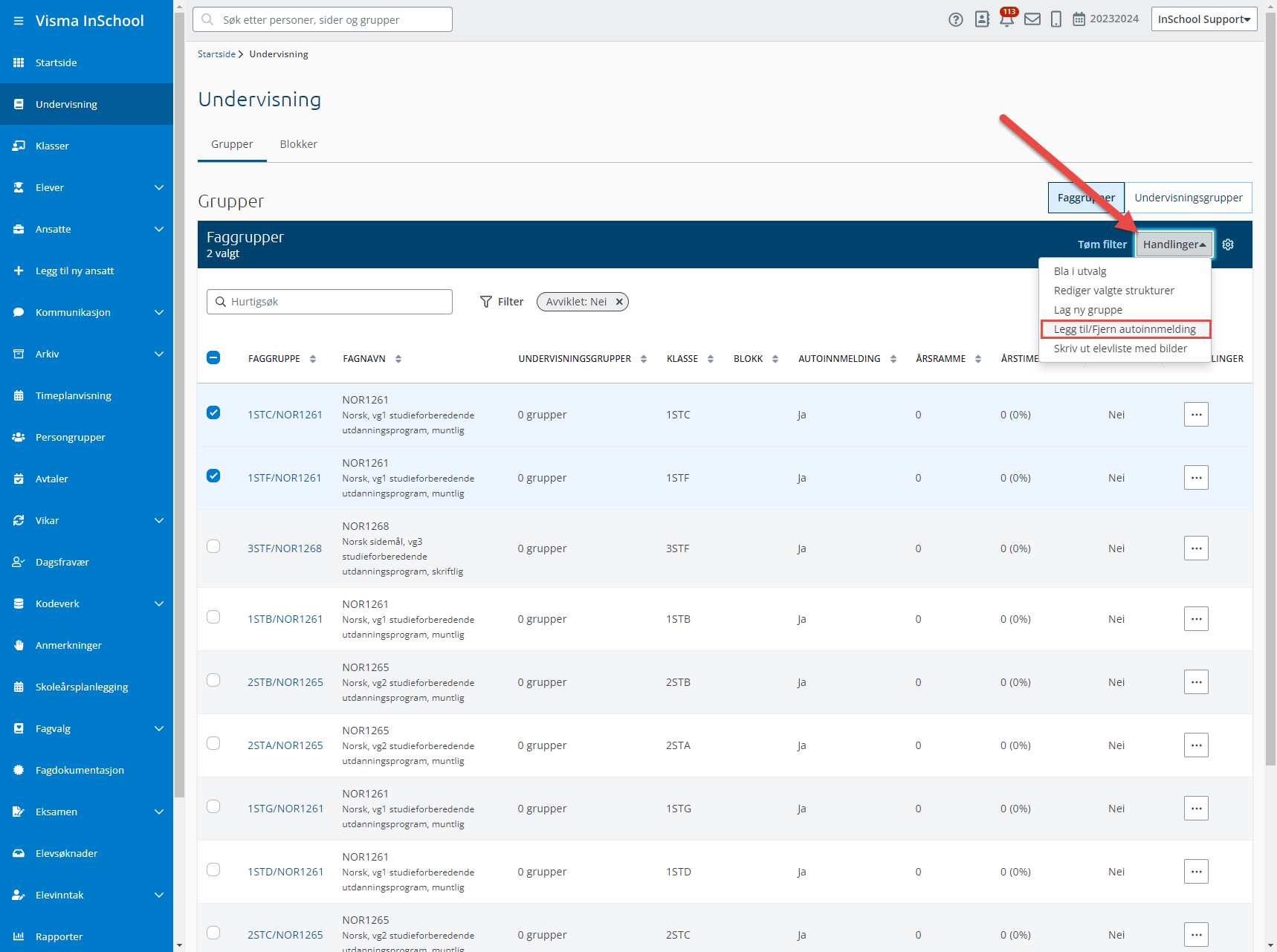This screenshot has height=952, width=1277.
Task: Open the help question mark icon
Action: [956, 19]
